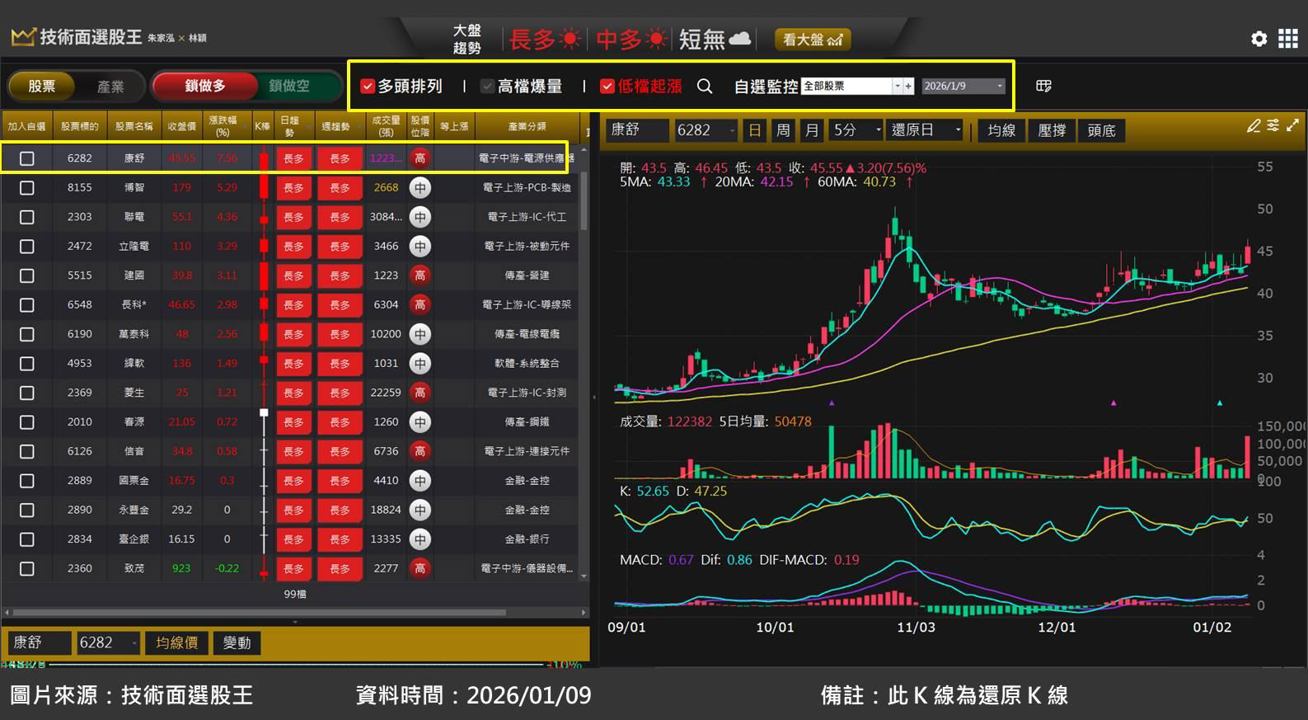Click the 頭底 chart button
This screenshot has height=720, width=1308.
pos(1101,130)
